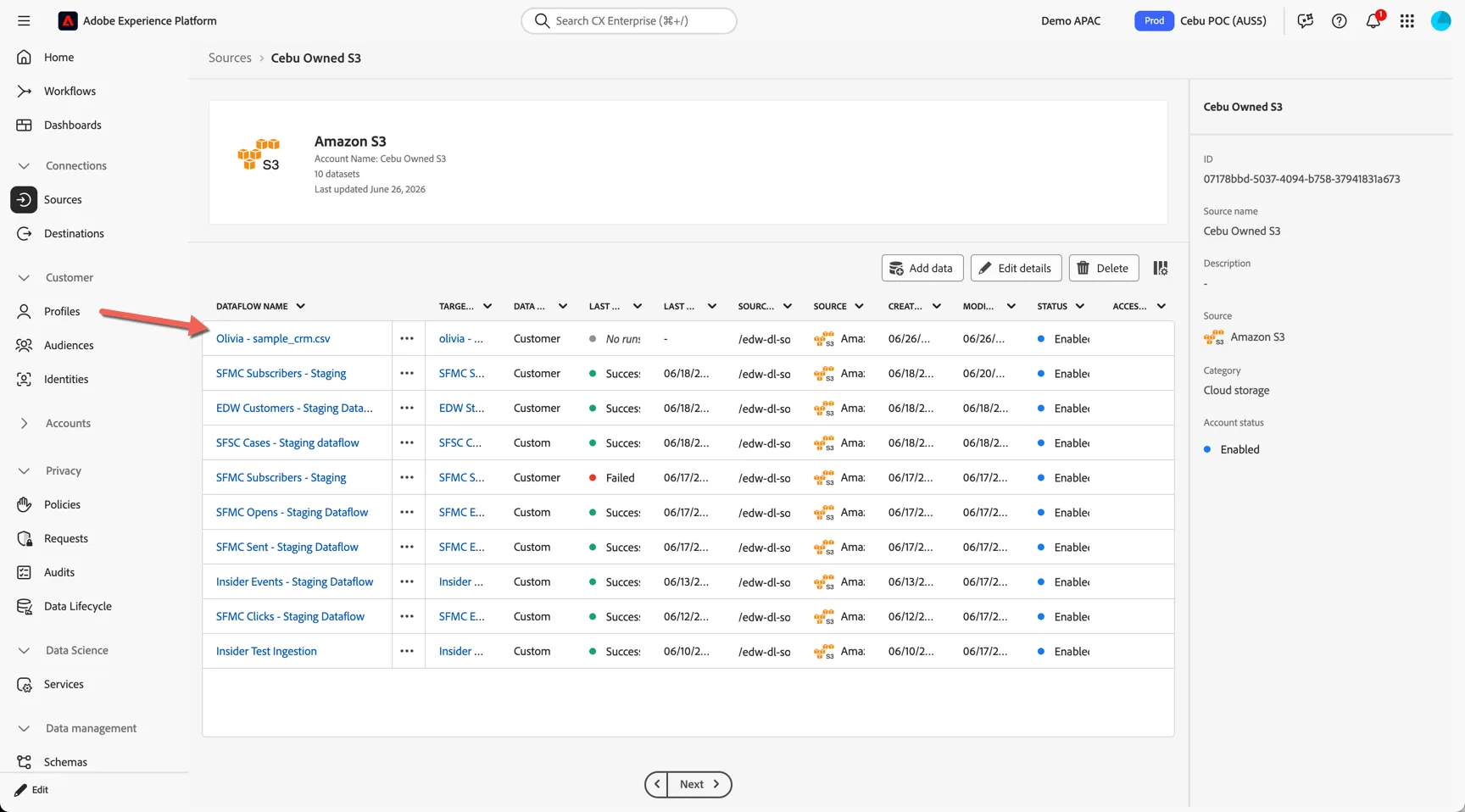Expand the Accounts section

(x=24, y=423)
